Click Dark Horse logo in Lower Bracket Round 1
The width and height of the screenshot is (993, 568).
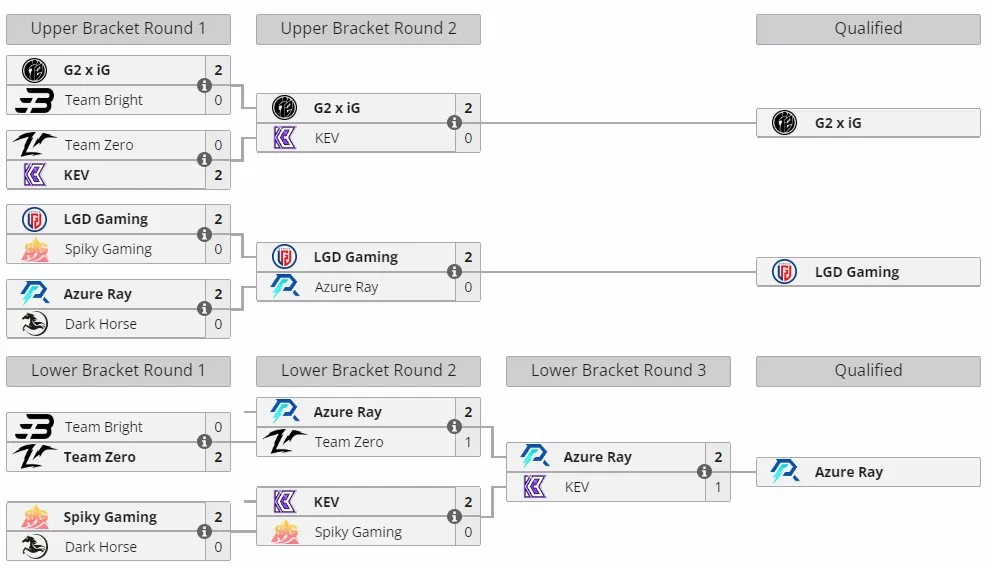34,546
